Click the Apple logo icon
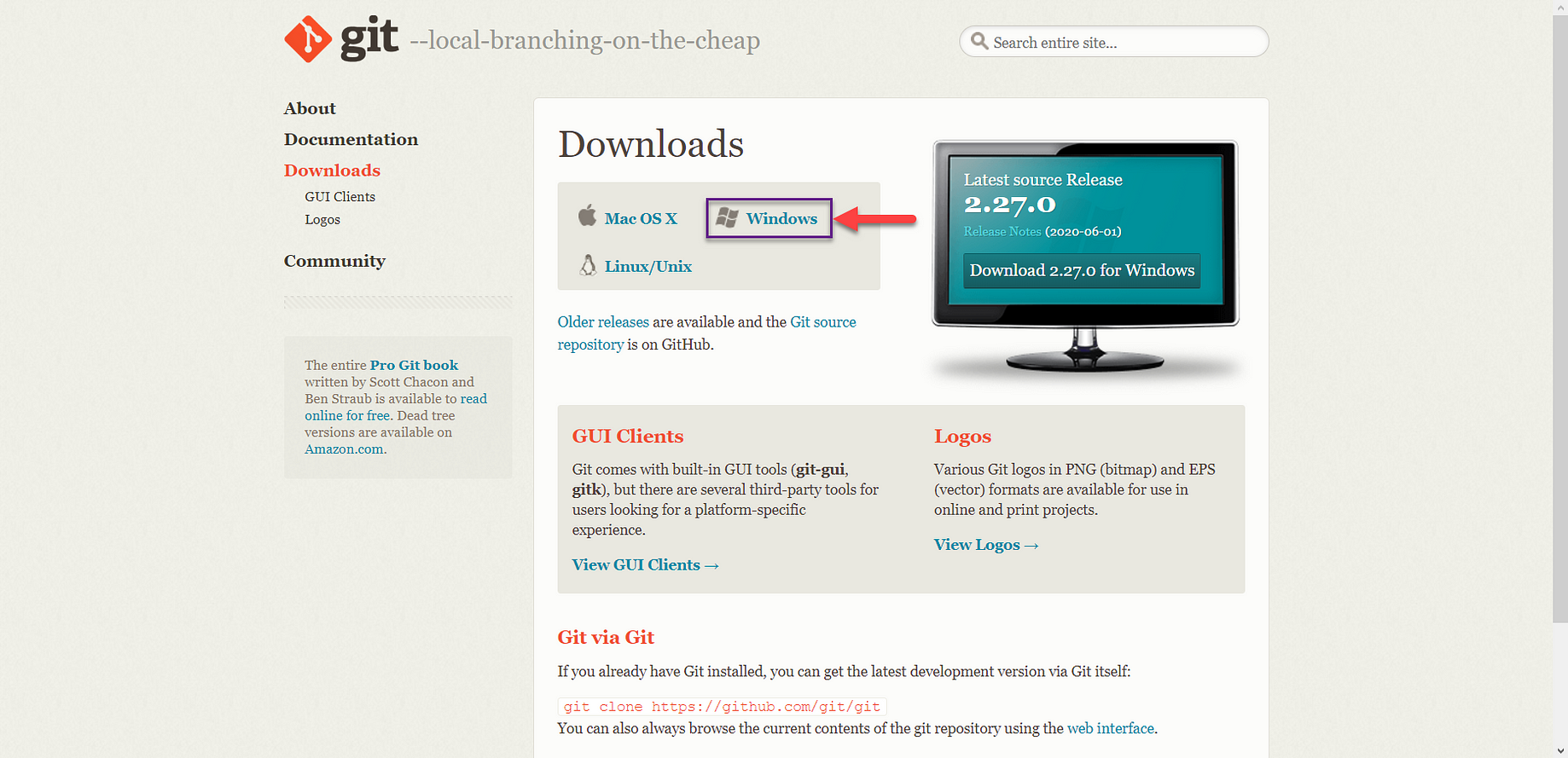 tap(587, 216)
